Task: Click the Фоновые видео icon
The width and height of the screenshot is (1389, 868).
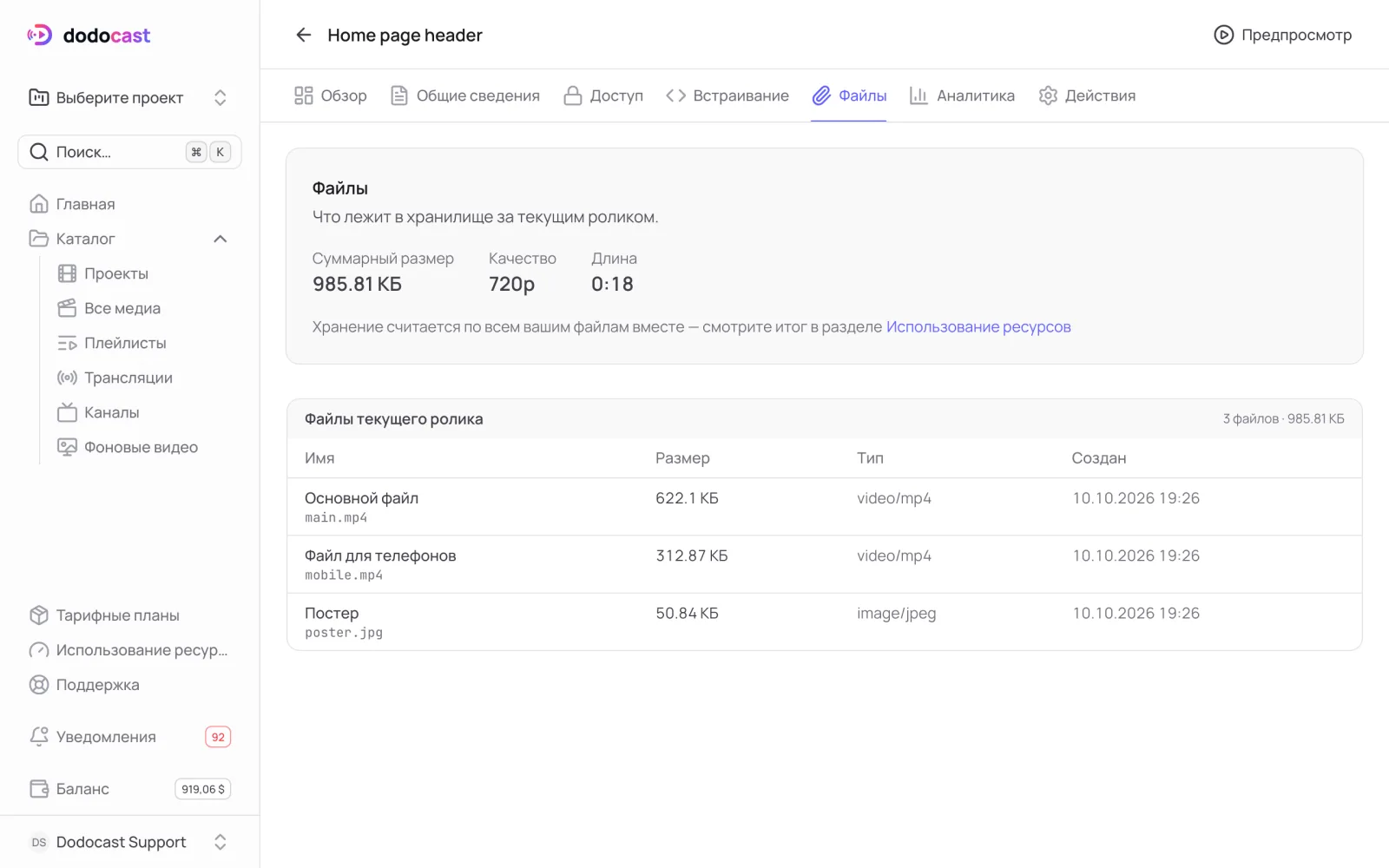Action: click(67, 447)
